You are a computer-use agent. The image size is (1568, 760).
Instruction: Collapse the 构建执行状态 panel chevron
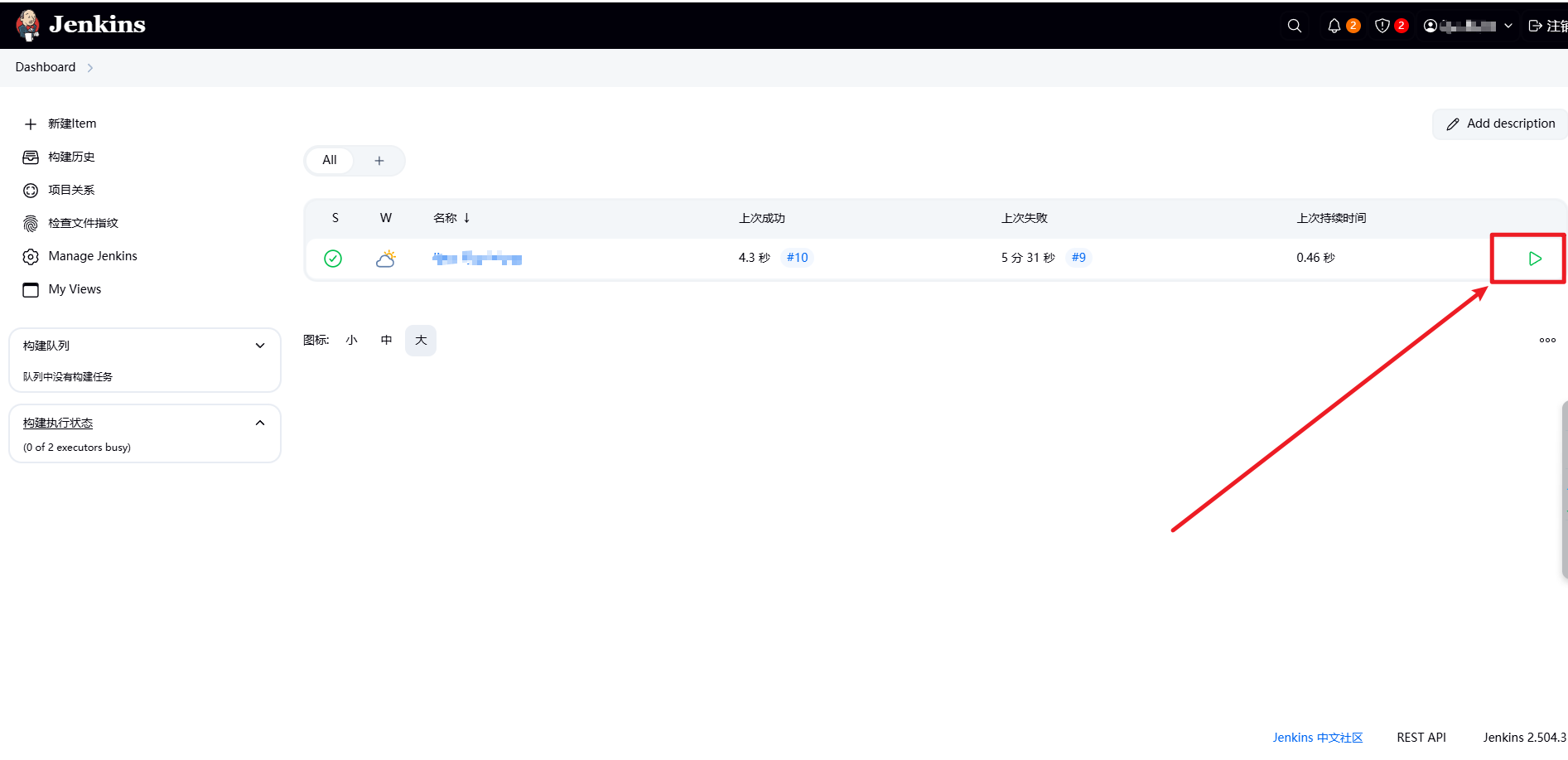(260, 423)
